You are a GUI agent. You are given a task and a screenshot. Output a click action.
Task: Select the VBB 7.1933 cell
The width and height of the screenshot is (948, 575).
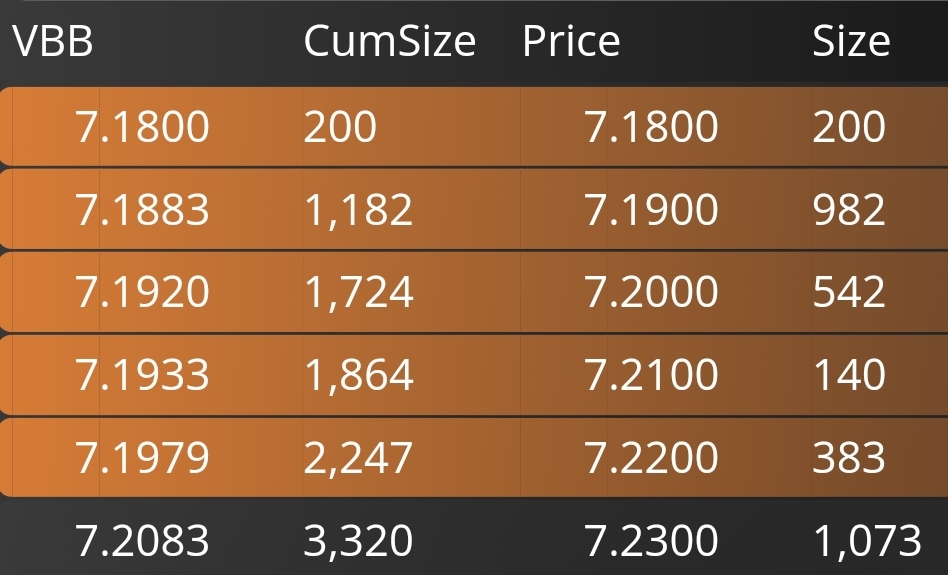[x=142, y=374]
